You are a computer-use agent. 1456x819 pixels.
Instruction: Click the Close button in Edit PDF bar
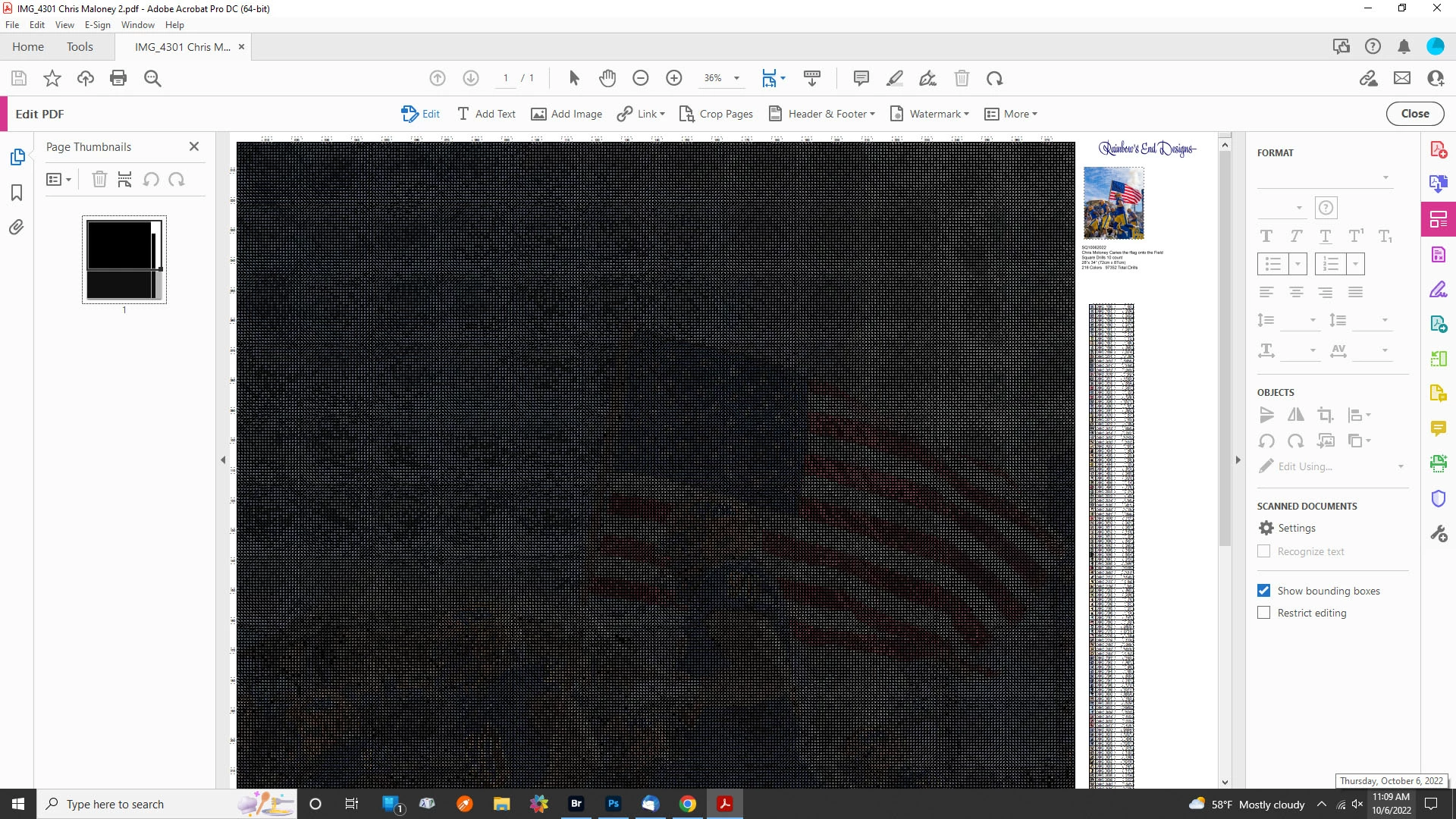(x=1414, y=114)
